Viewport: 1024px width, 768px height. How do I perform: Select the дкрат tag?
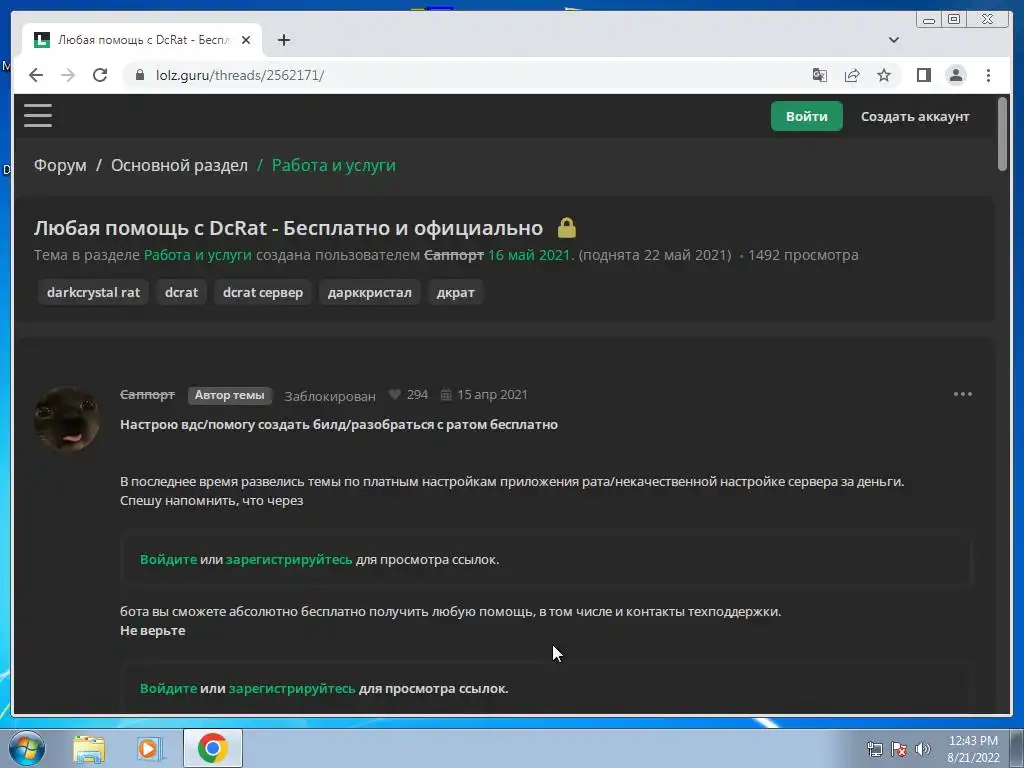tap(455, 292)
